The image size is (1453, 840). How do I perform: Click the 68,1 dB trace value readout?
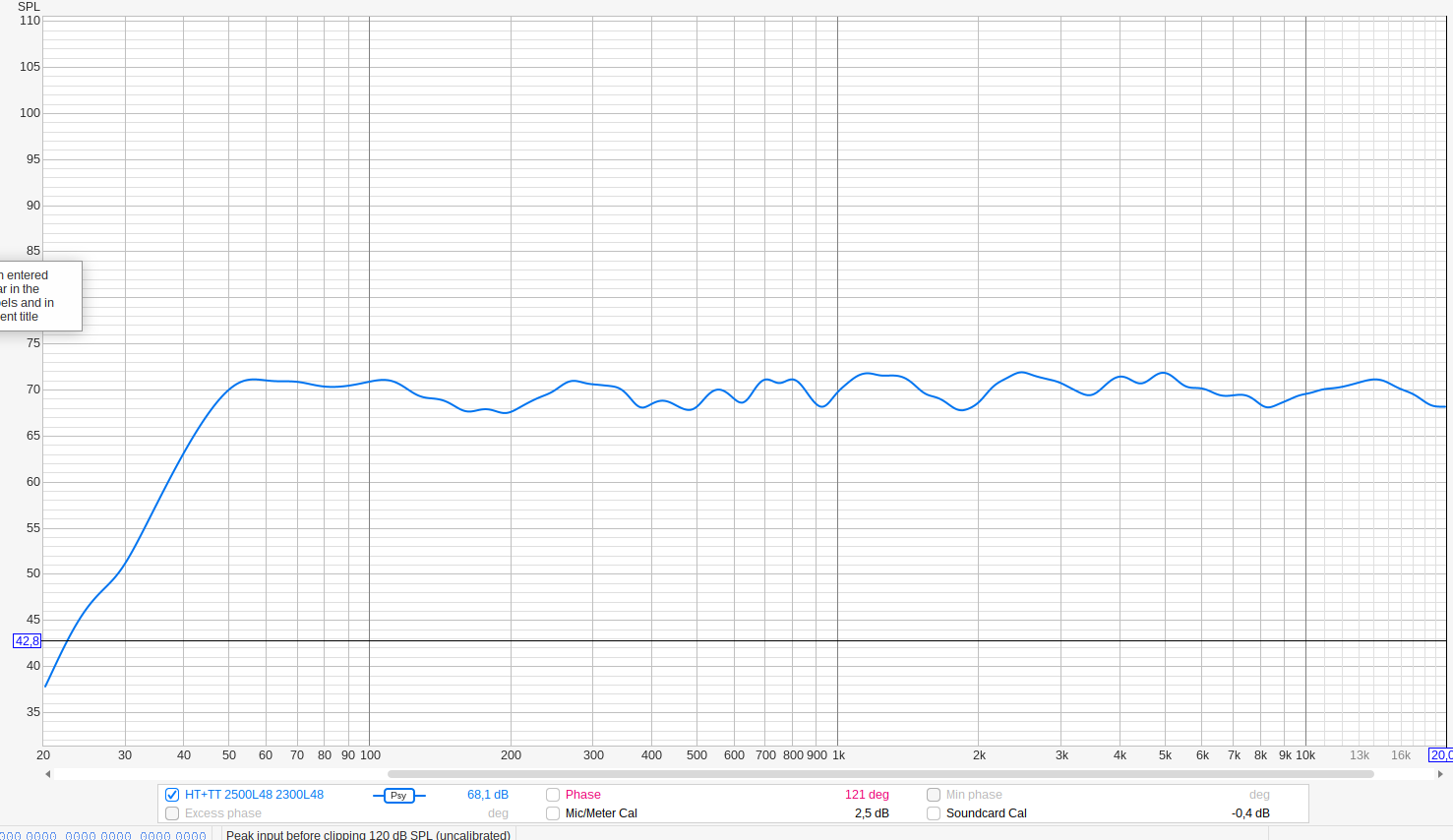click(x=487, y=795)
